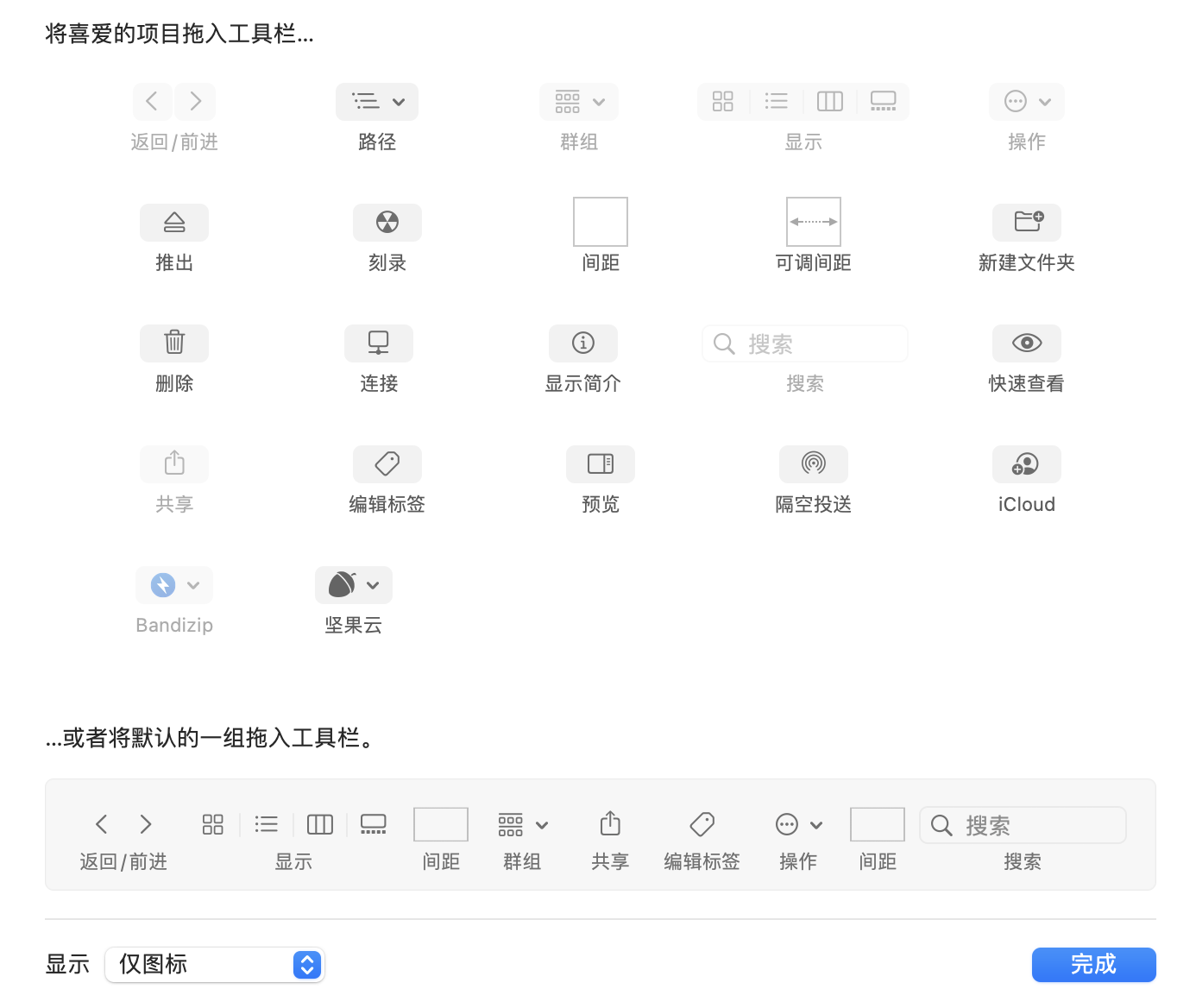
Task: Click the 编辑标签 tag icon in the palette
Action: (387, 464)
